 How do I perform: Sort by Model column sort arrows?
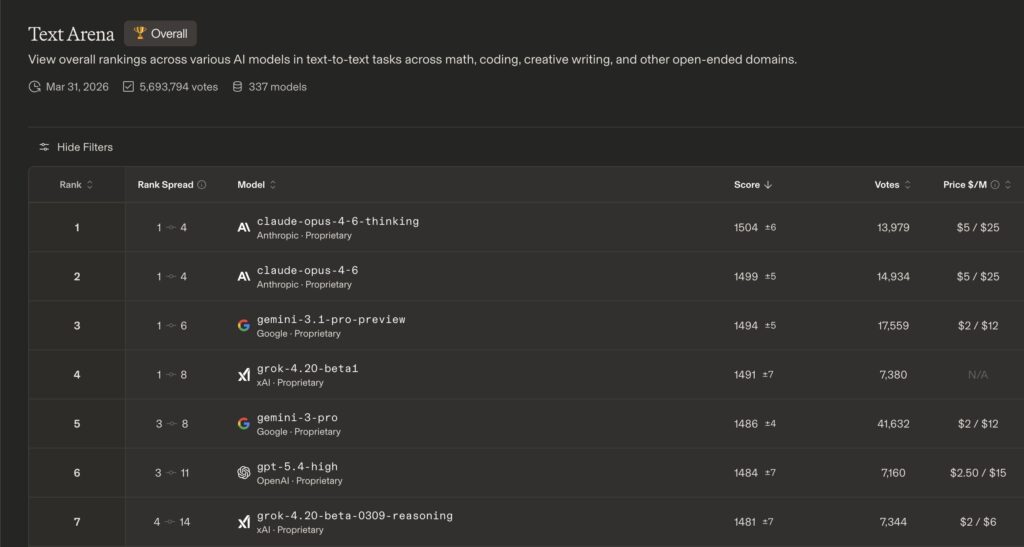click(x=273, y=185)
